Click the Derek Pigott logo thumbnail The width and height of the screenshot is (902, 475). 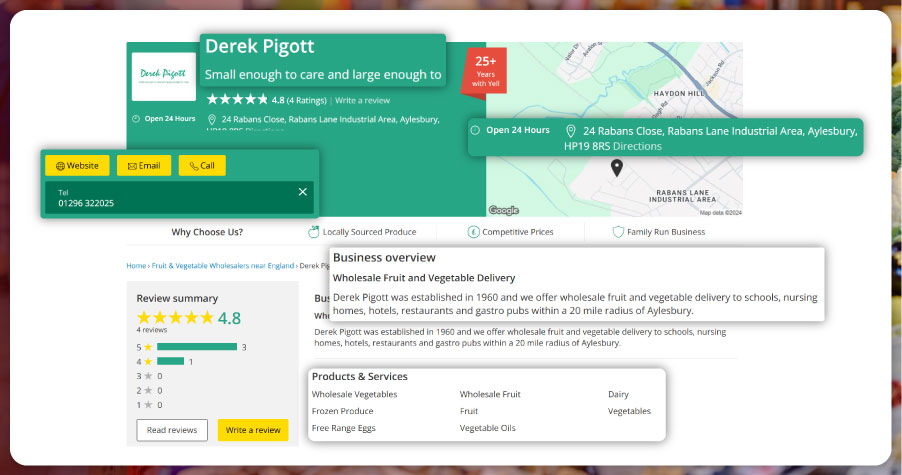coord(163,76)
